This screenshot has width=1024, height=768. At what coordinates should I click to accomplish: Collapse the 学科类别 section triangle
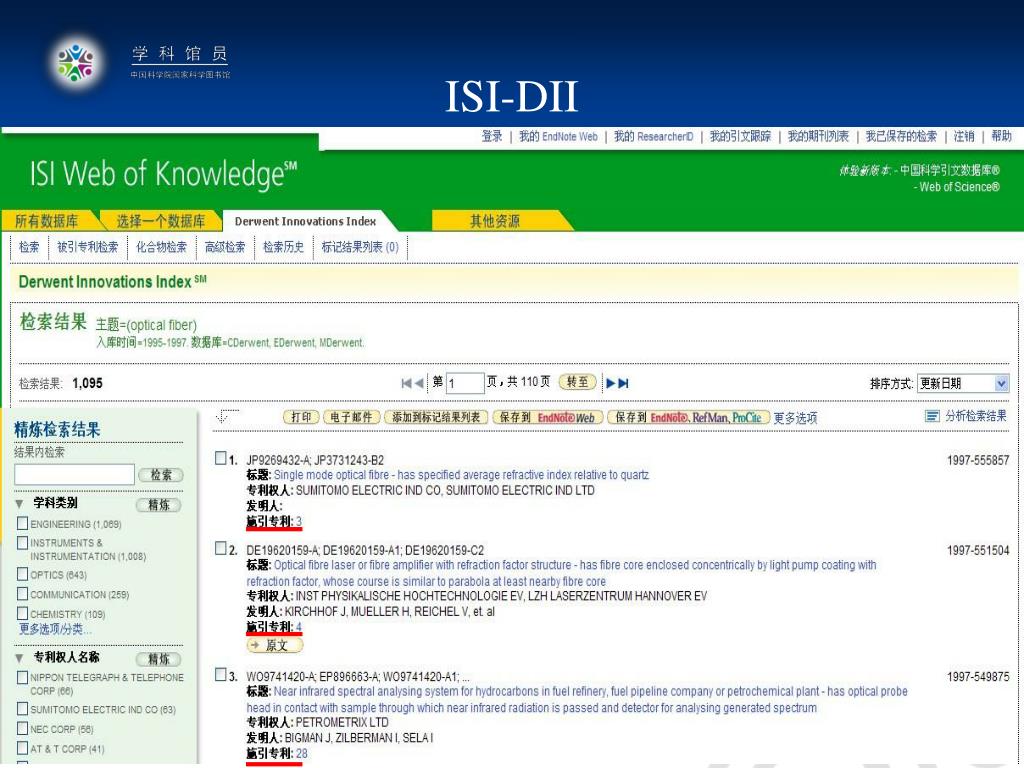tap(20, 504)
